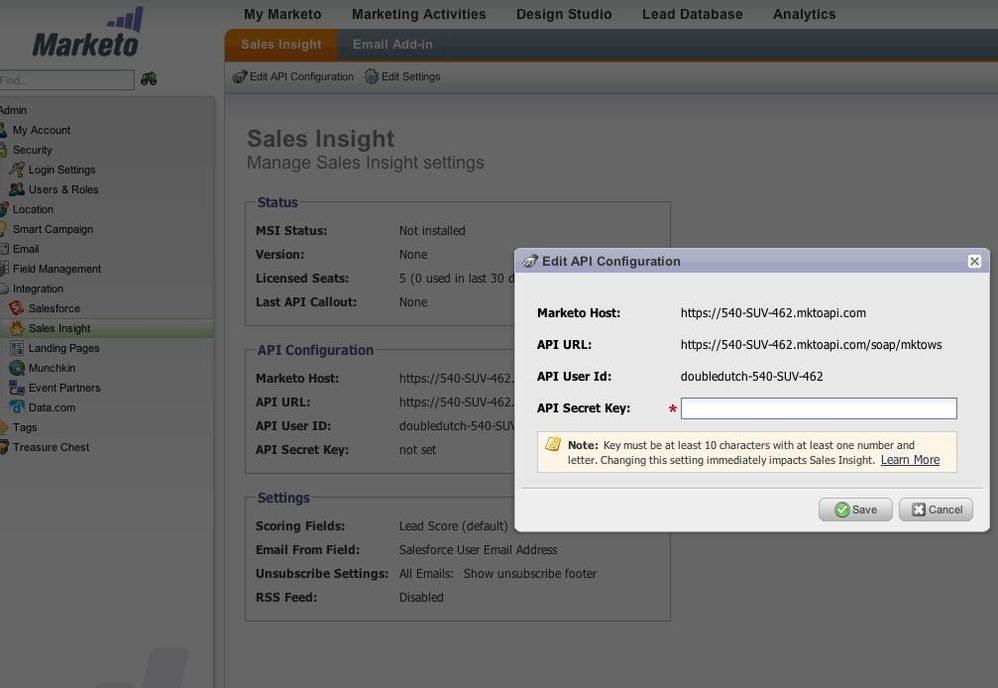Open Users & Roles
998x688 pixels.
pos(63,190)
